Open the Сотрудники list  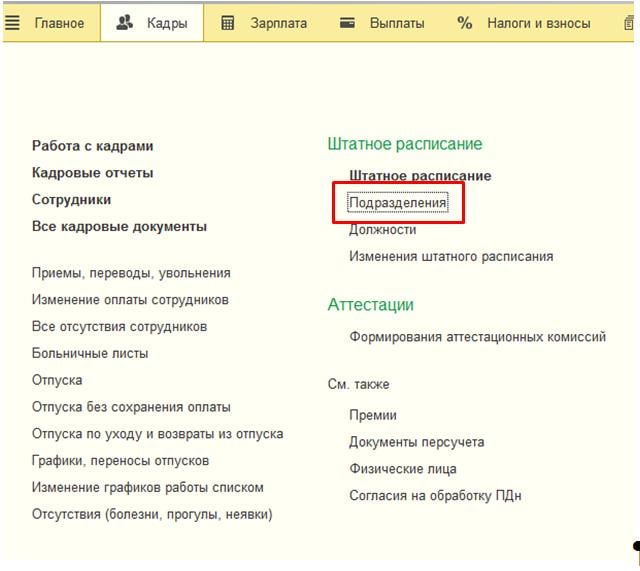[71, 200]
